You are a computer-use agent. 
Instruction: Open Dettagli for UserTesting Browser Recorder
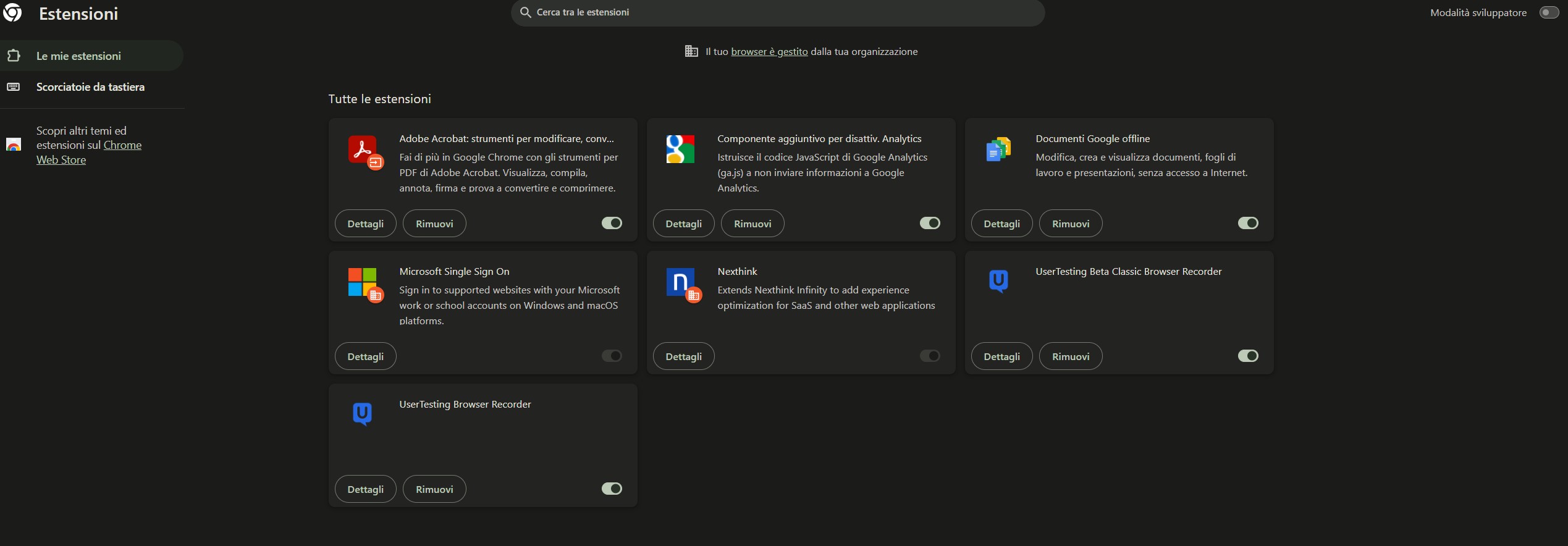pyautogui.click(x=365, y=489)
